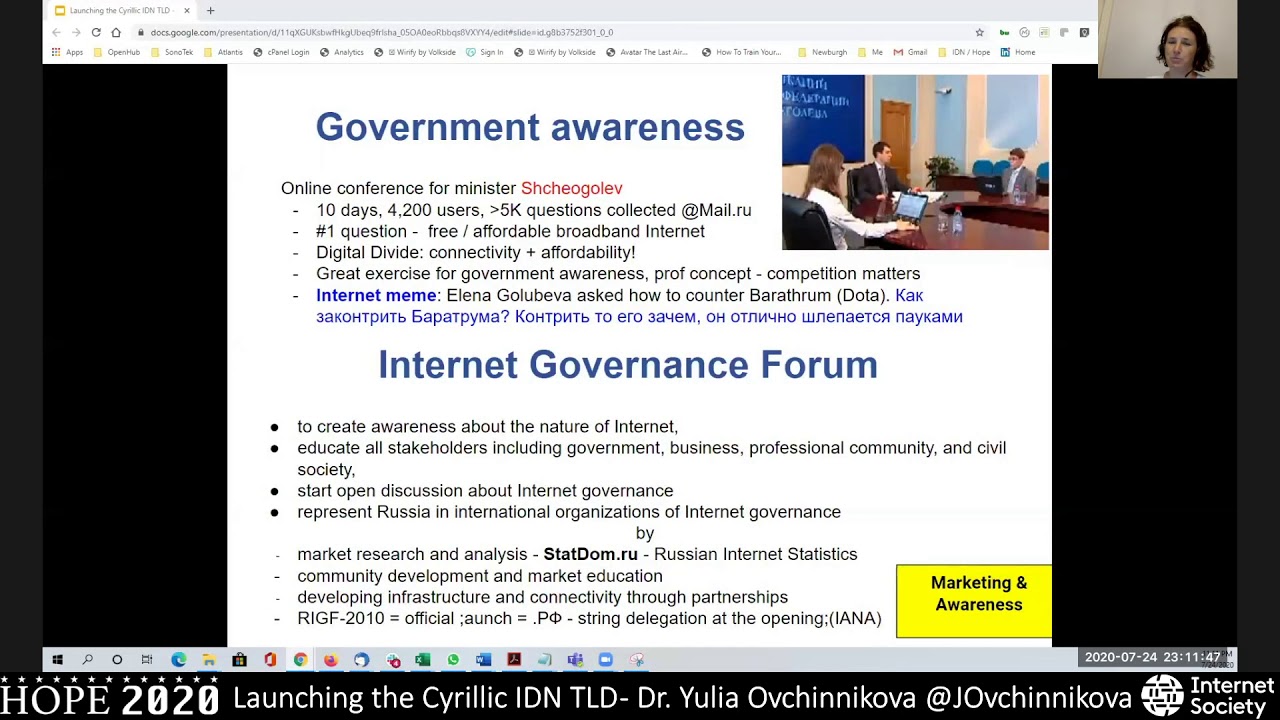Viewport: 1280px width, 720px height.
Task: Click the presenter webcam video thumbnail
Action: pyautogui.click(x=1167, y=40)
